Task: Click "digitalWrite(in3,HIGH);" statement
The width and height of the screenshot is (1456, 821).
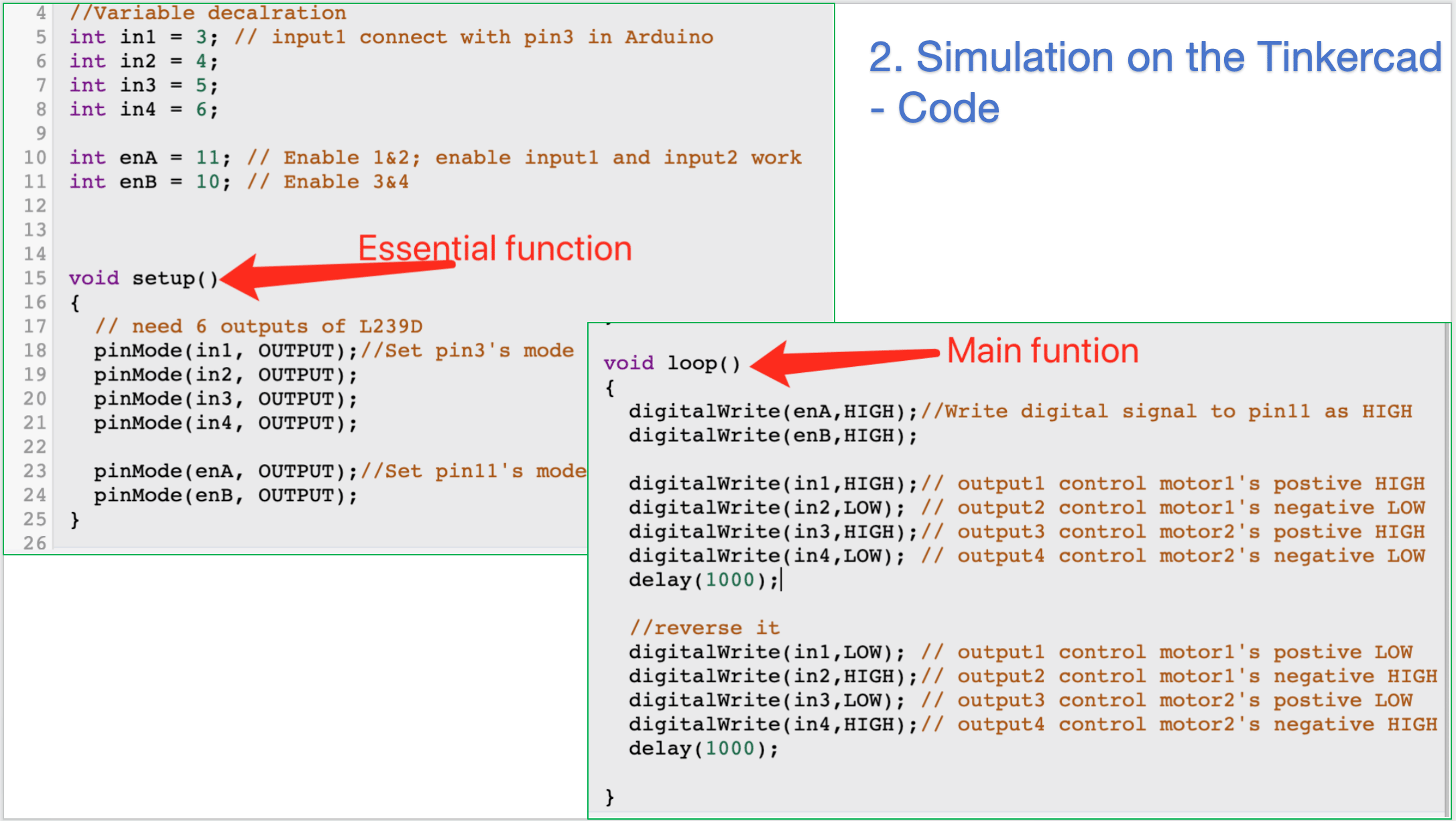Action: pos(773,533)
